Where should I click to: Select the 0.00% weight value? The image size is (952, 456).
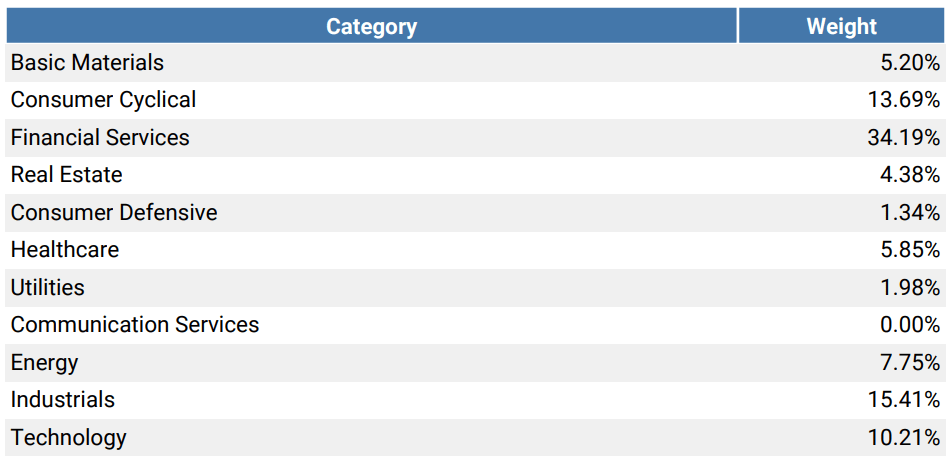click(x=909, y=325)
